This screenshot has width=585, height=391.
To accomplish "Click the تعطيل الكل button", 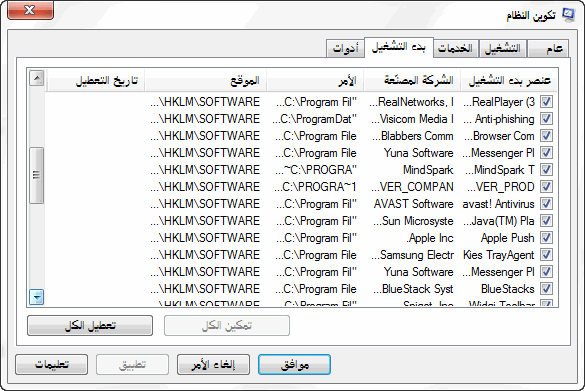I will 90,326.
